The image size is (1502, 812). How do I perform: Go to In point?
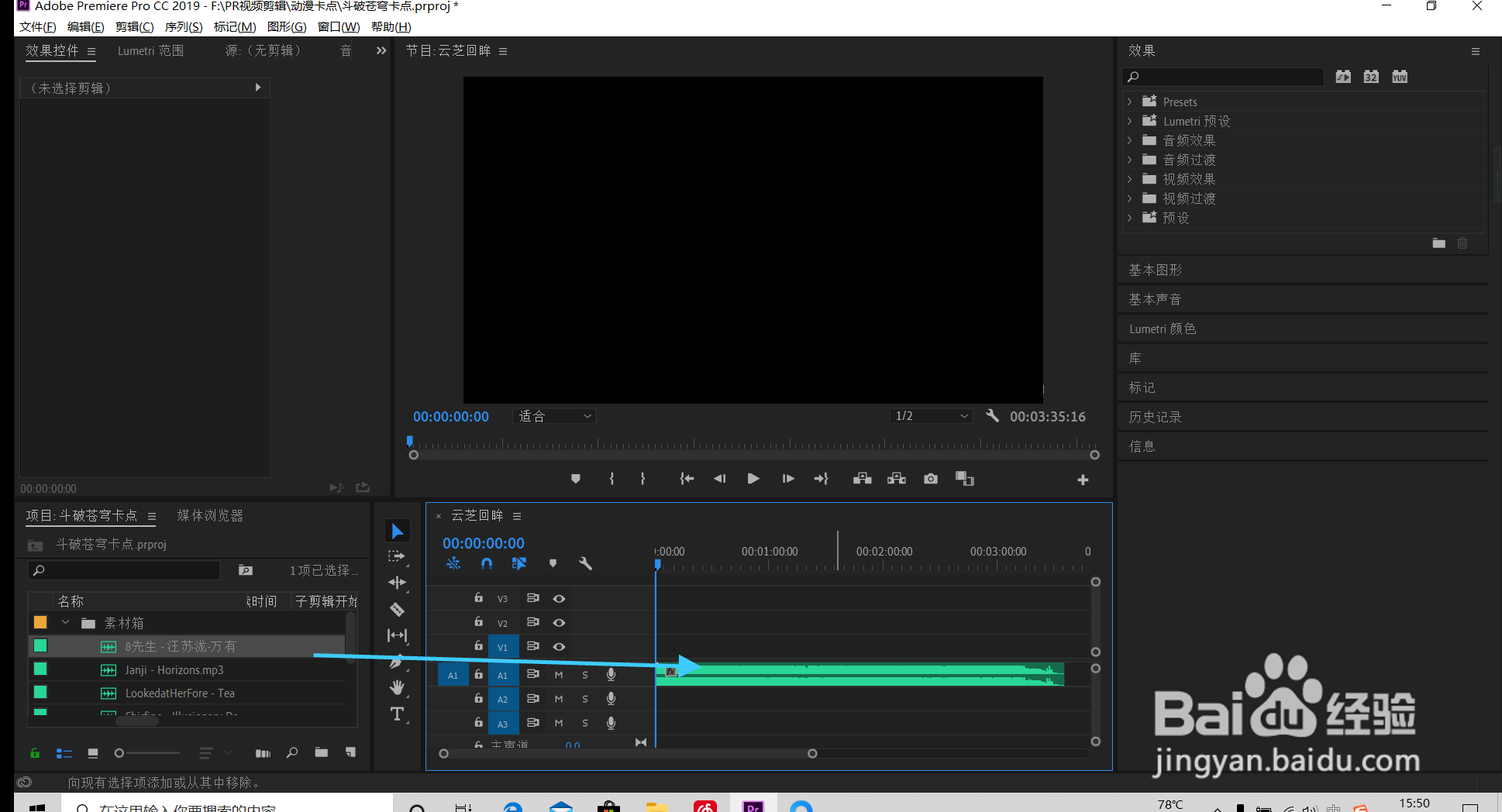pyautogui.click(x=687, y=479)
